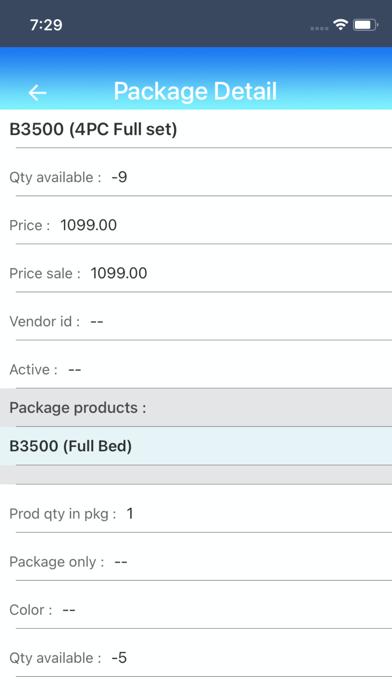Tap the B3500 (4PC Full set) heading
This screenshot has width=392, height=696.
(x=93, y=129)
